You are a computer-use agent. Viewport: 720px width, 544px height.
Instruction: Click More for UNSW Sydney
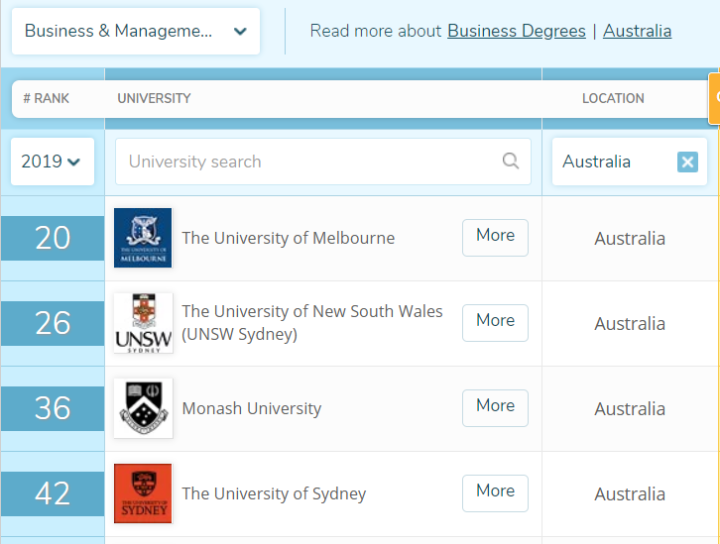click(x=495, y=323)
